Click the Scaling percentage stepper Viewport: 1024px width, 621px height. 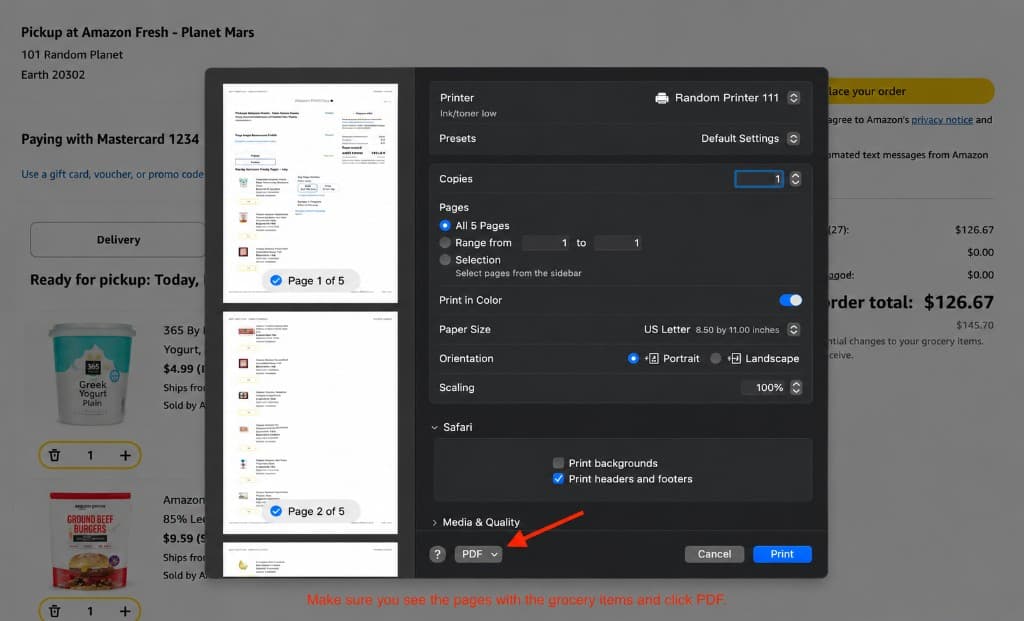[x=795, y=387]
